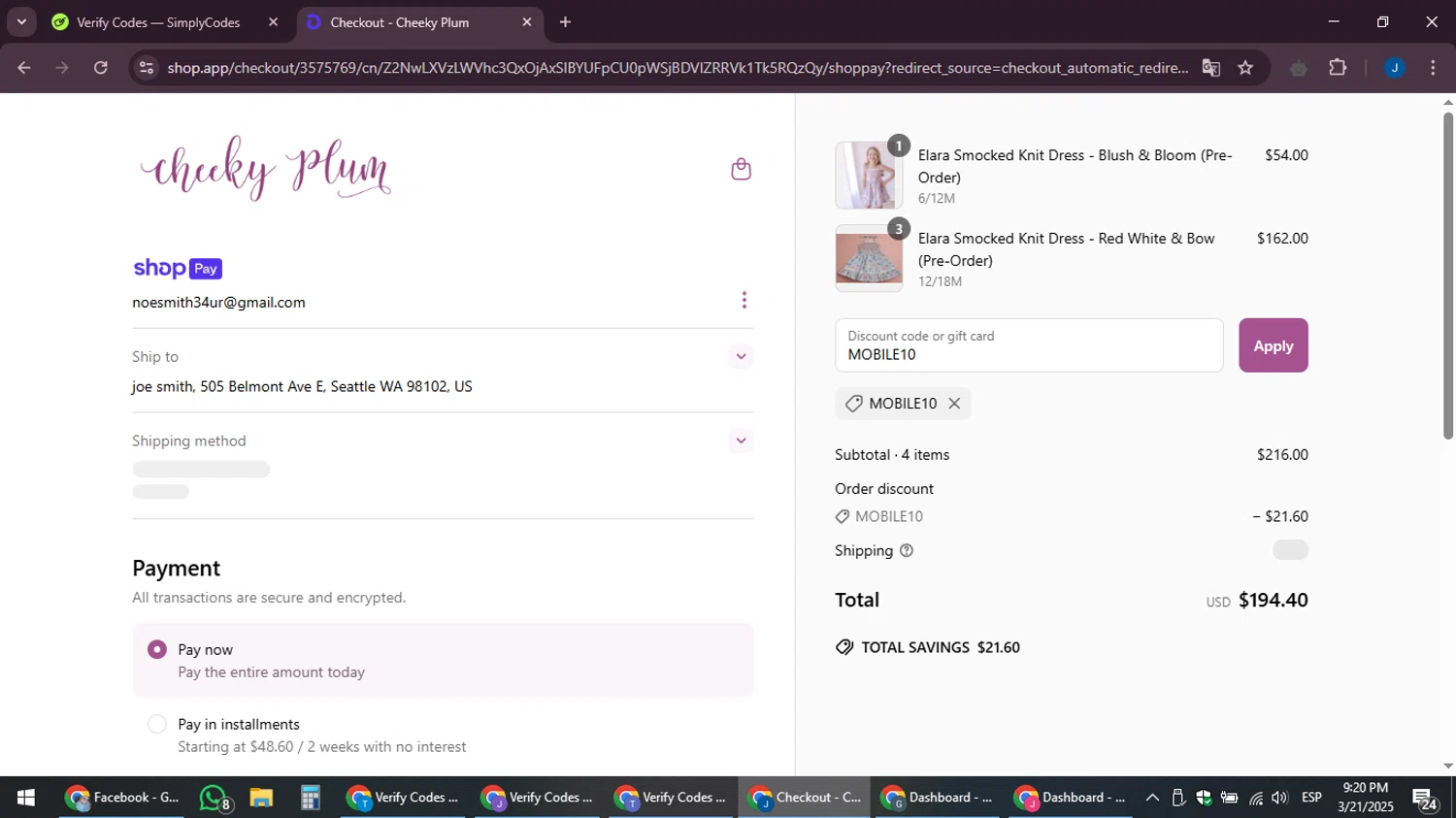This screenshot has width=1456, height=818.
Task: Open volume control in system tray
Action: coord(1280,798)
